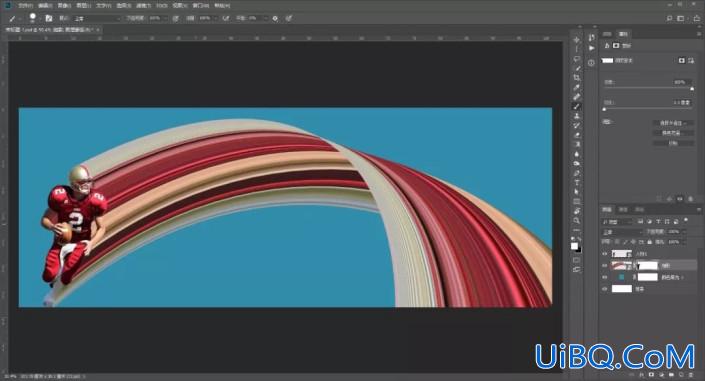Apply the mask icon
705x381 pixels.
[669, 198]
